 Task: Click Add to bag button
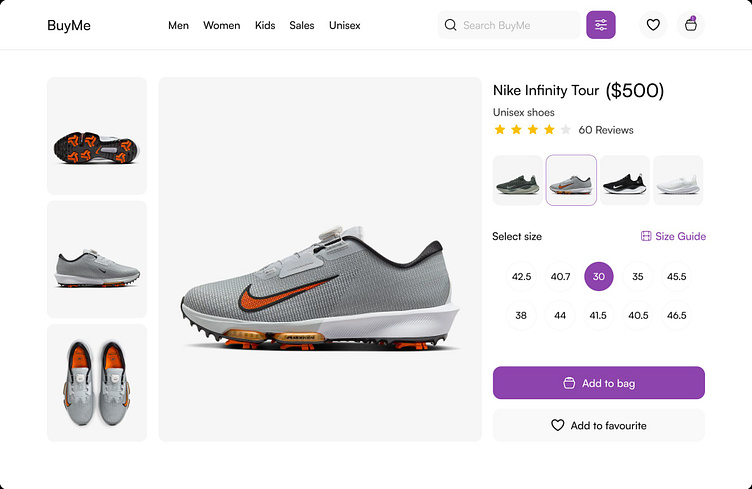coord(599,383)
